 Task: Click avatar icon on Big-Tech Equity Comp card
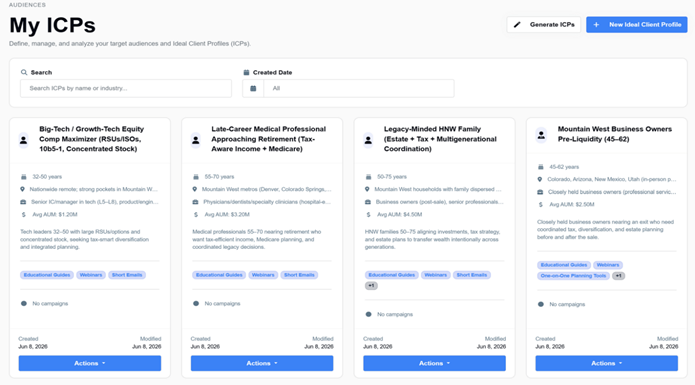[x=23, y=140]
